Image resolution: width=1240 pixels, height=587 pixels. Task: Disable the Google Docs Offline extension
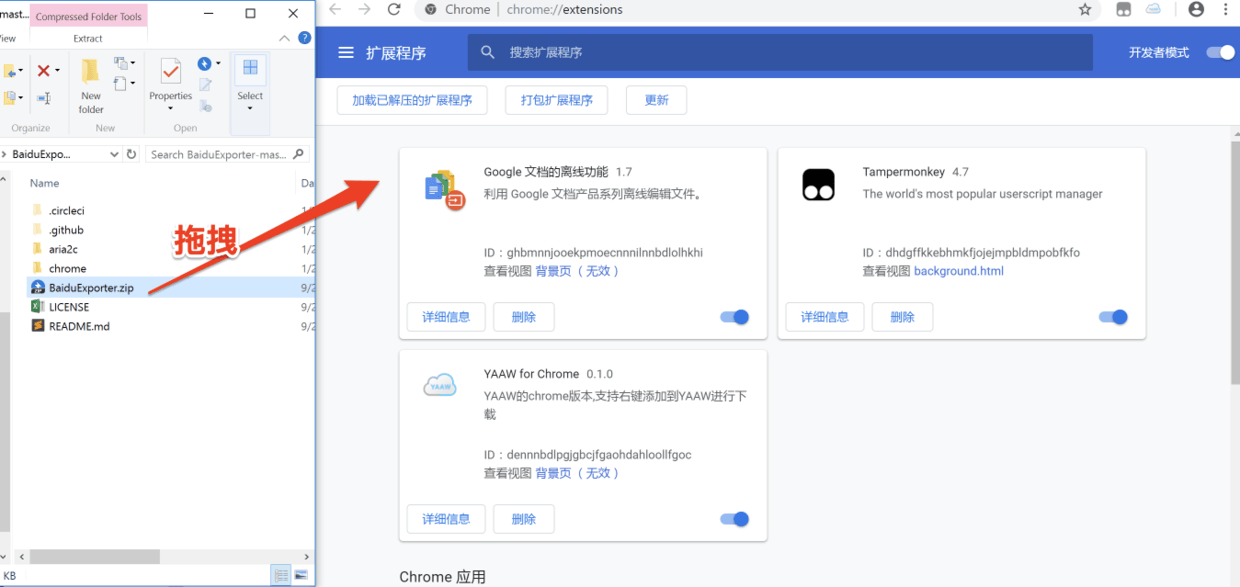(734, 317)
